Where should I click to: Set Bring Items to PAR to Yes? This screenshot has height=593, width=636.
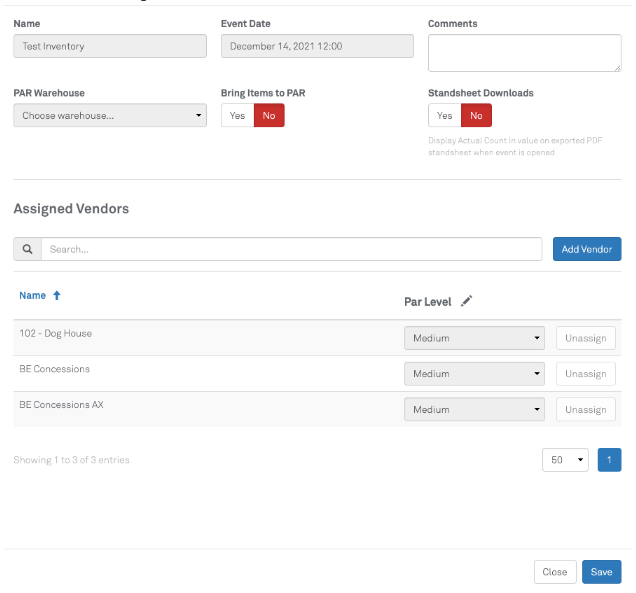point(237,116)
